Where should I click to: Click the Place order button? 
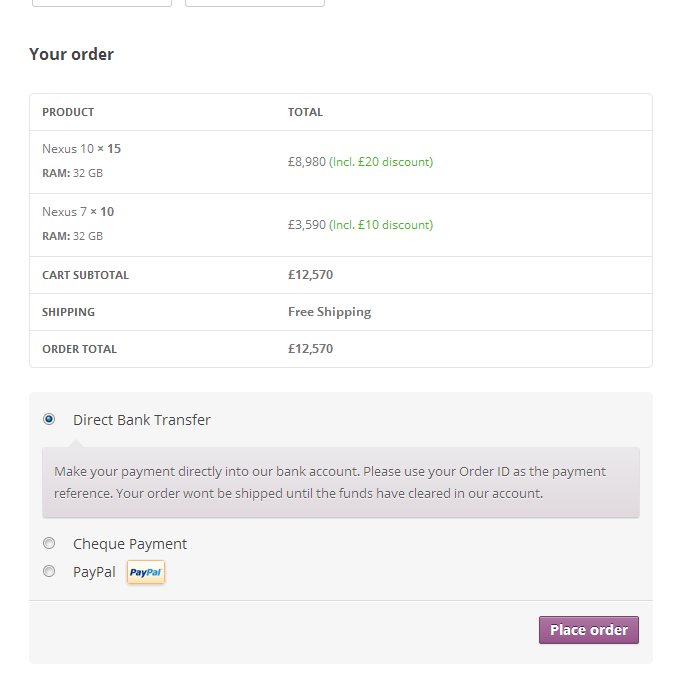pos(589,630)
